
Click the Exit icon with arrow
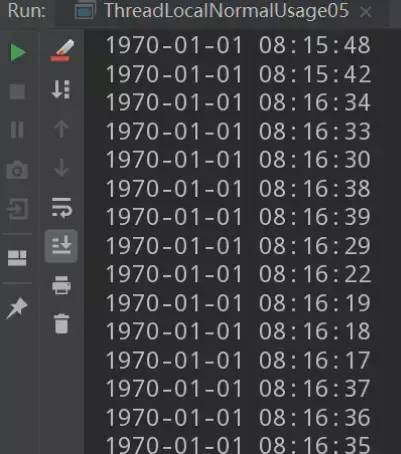17,209
